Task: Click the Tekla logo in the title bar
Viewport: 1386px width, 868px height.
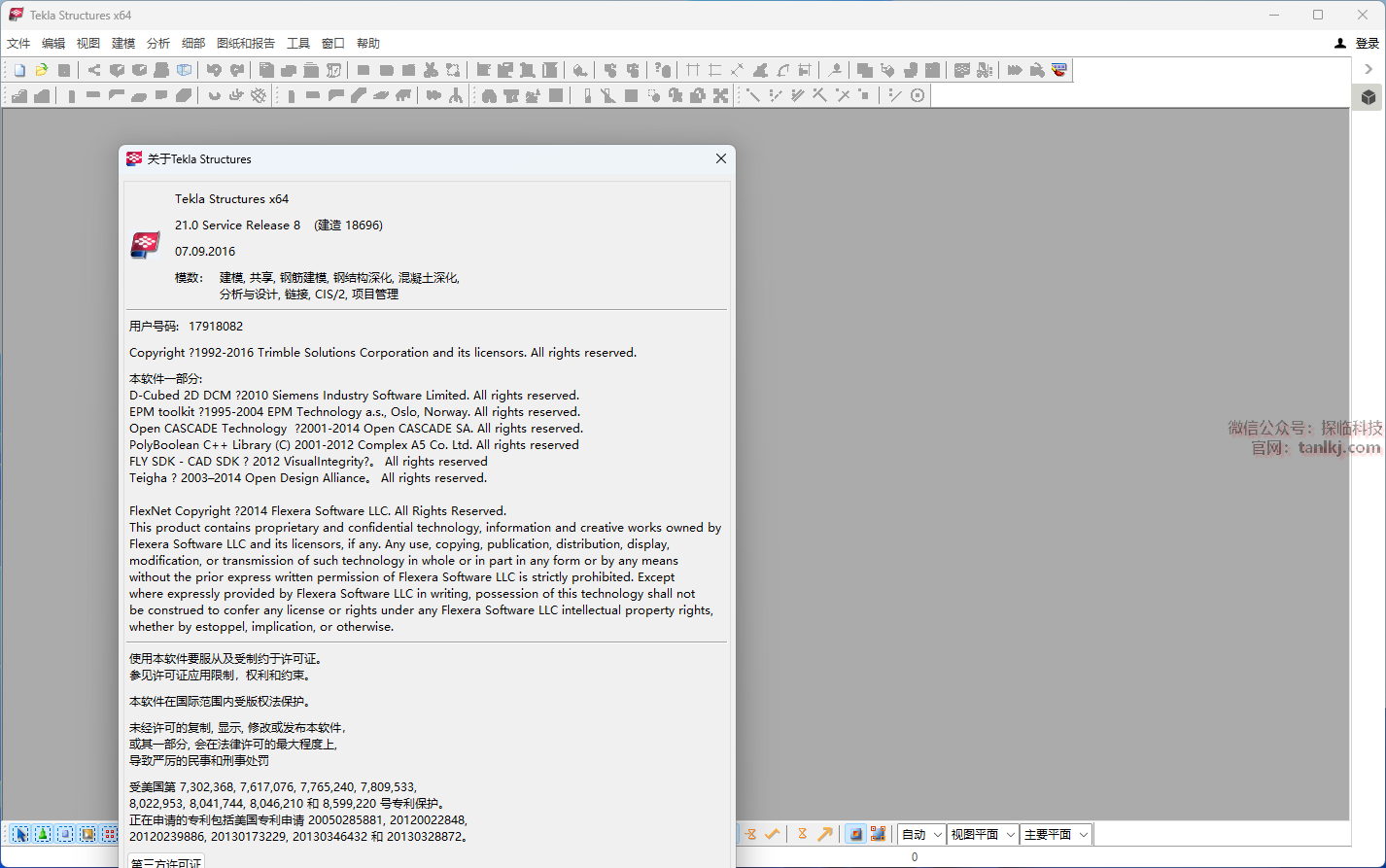Action: pyautogui.click(x=16, y=15)
